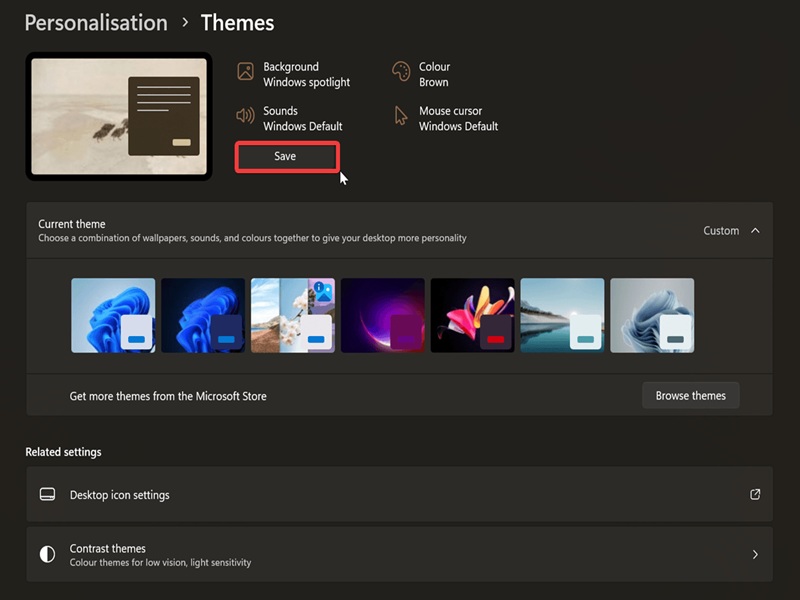Screen dimensions: 800x600
Task: Select the colourful flower dark theme
Action: pyautogui.click(x=472, y=315)
